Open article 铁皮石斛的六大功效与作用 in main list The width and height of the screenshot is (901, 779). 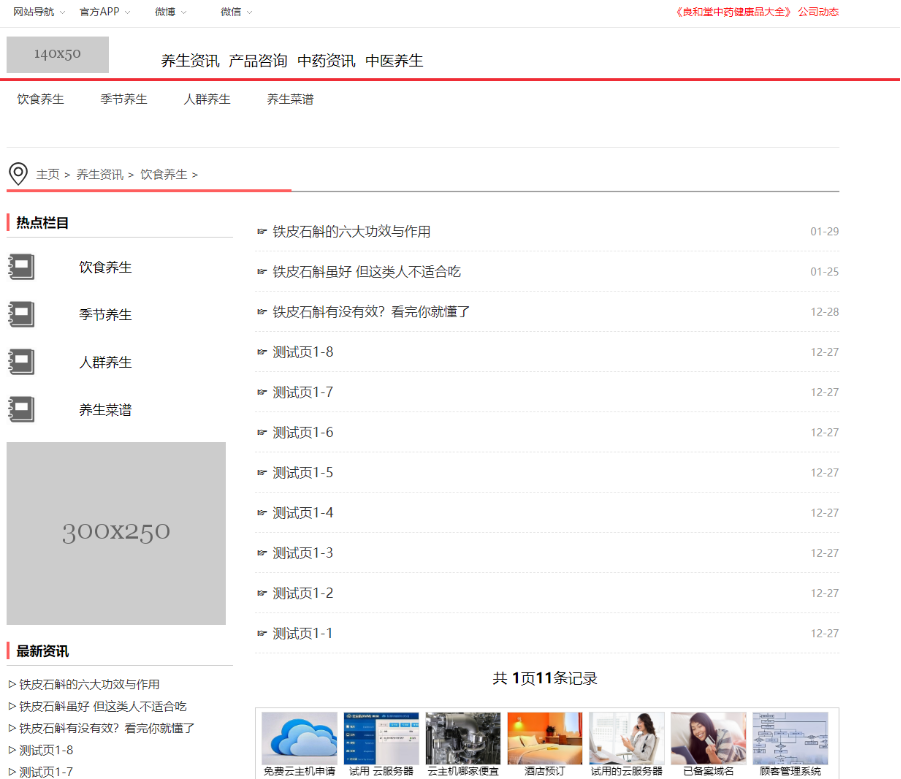(x=351, y=232)
